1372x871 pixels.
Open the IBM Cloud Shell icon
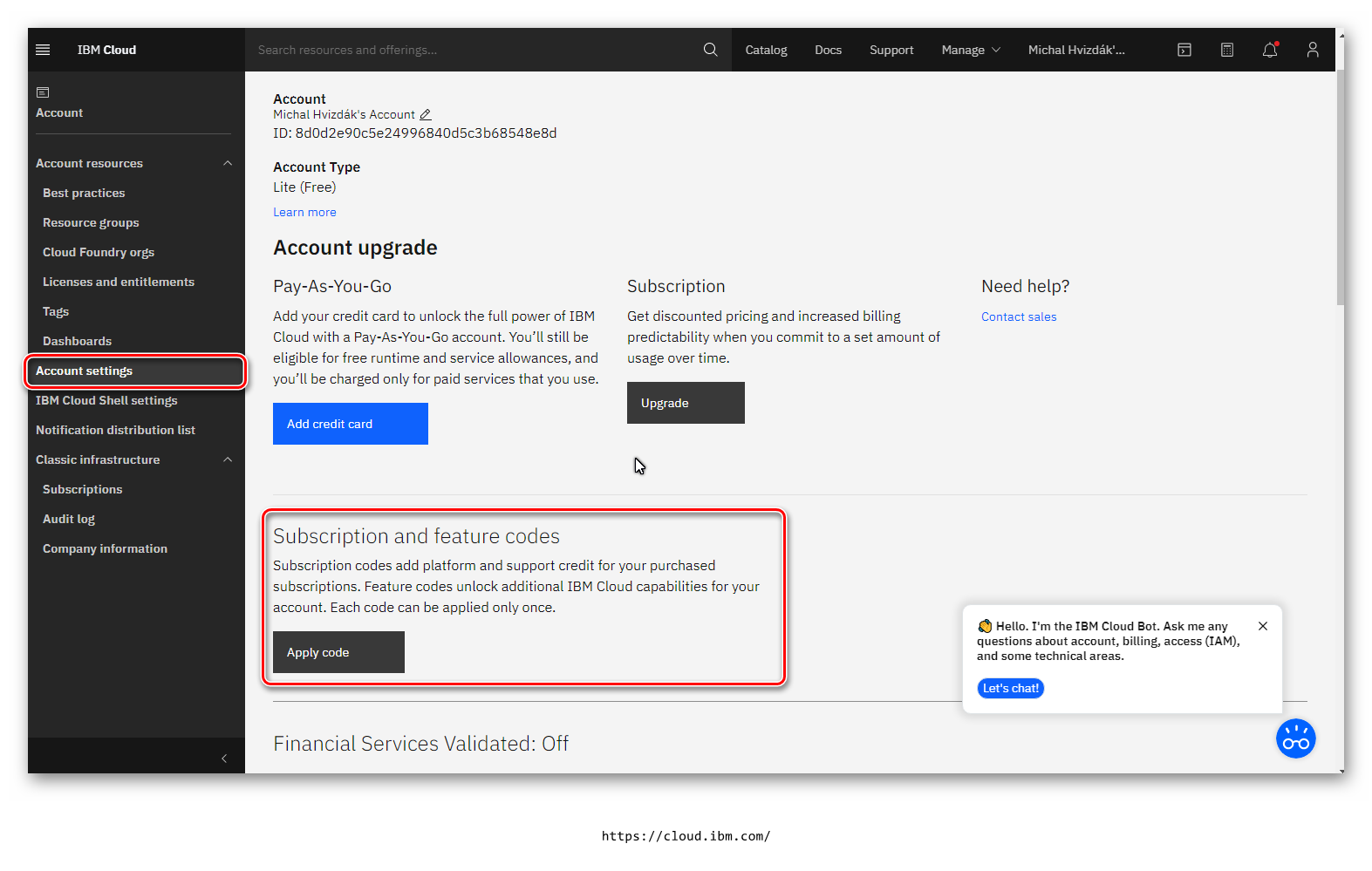1184,50
